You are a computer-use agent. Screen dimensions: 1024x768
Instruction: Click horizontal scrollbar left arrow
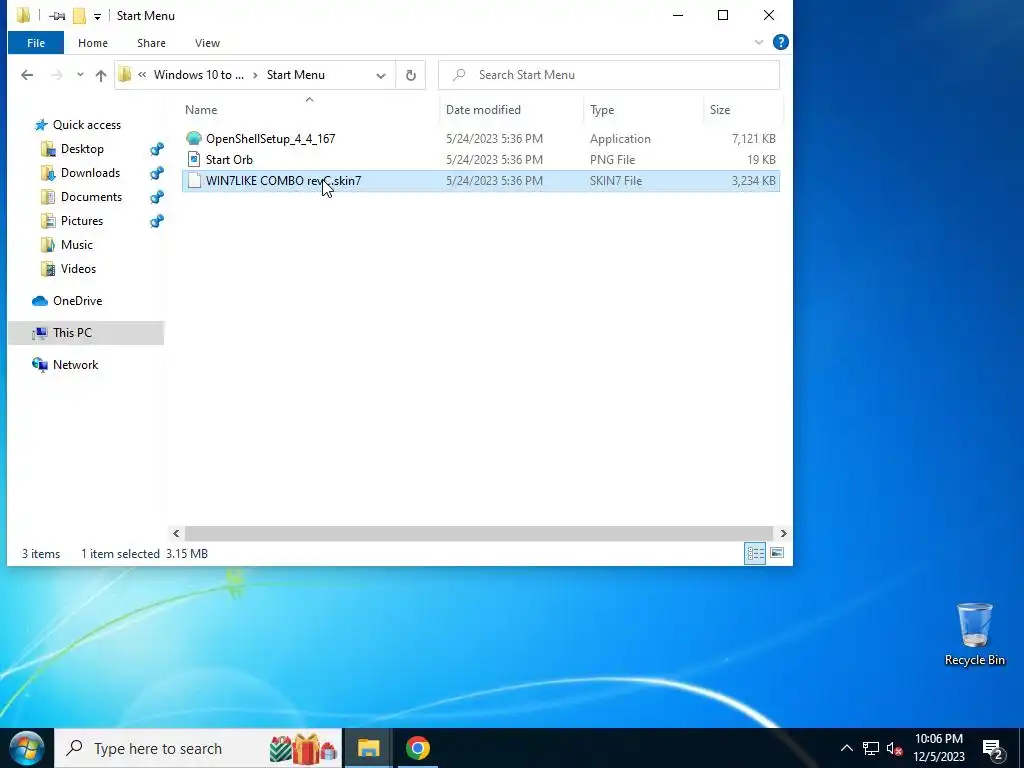click(x=176, y=534)
